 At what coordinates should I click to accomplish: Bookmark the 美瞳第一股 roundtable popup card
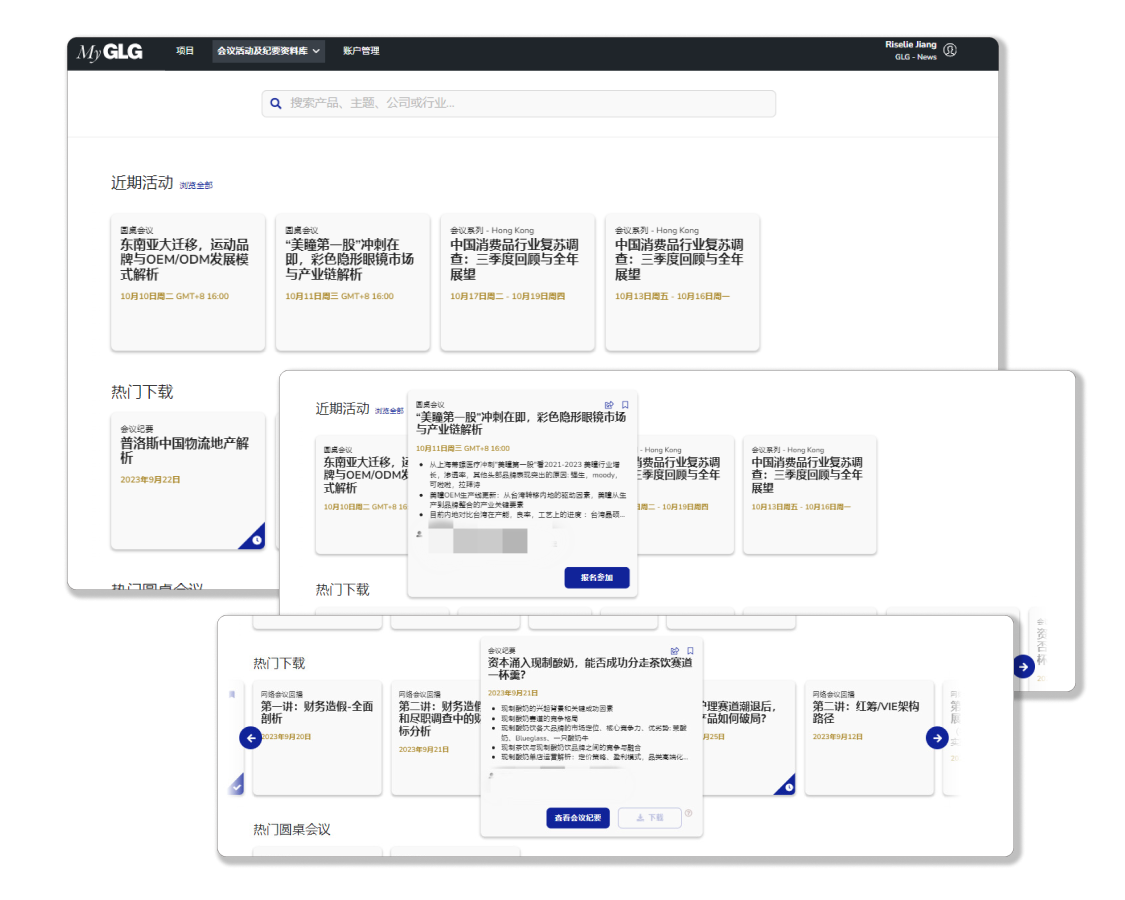tap(625, 405)
